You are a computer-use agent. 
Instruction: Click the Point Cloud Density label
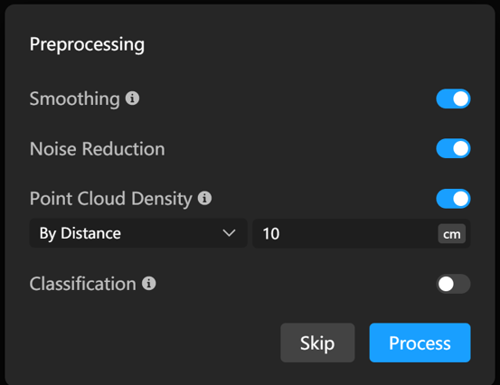pos(111,199)
